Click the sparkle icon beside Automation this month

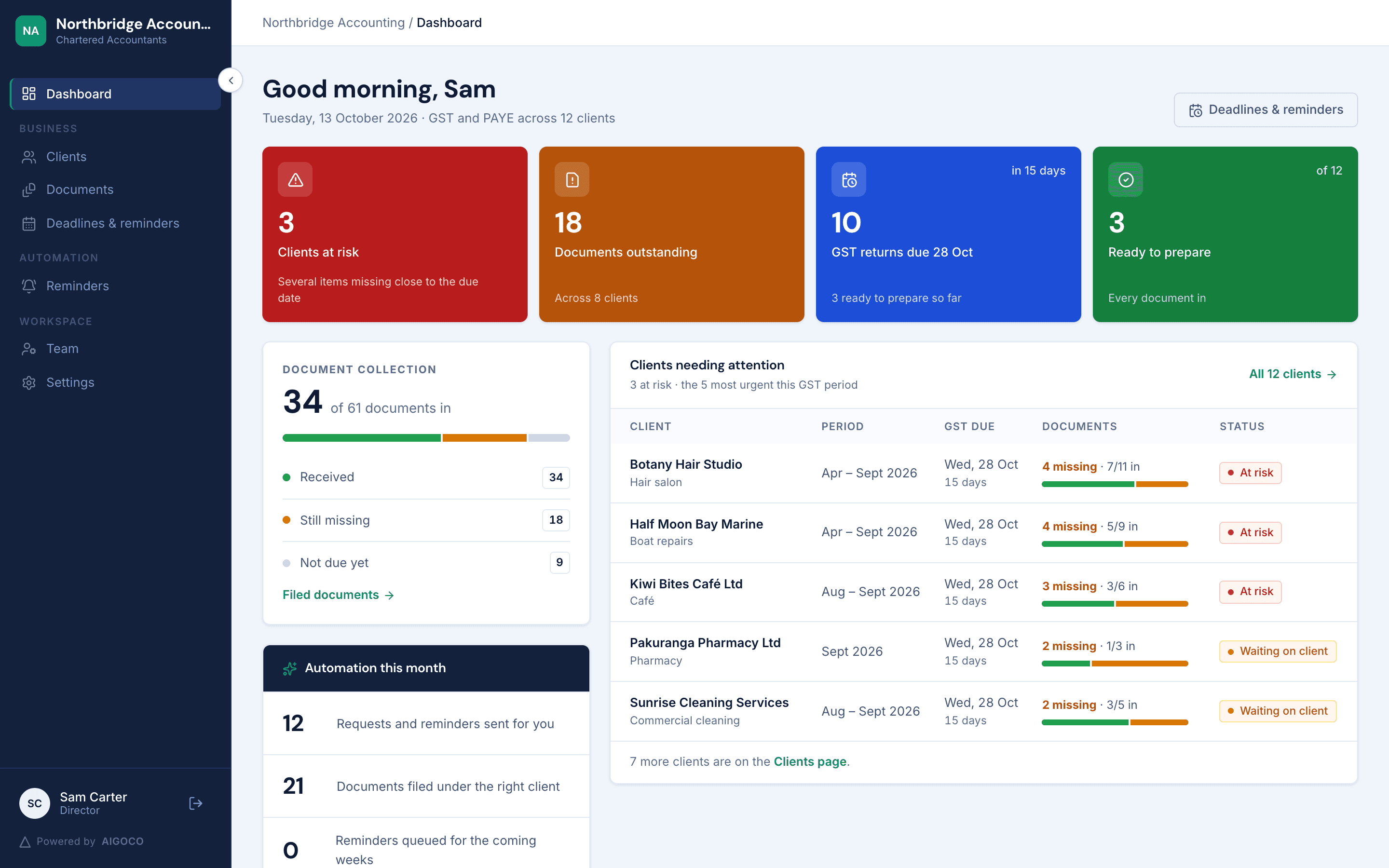pos(290,668)
